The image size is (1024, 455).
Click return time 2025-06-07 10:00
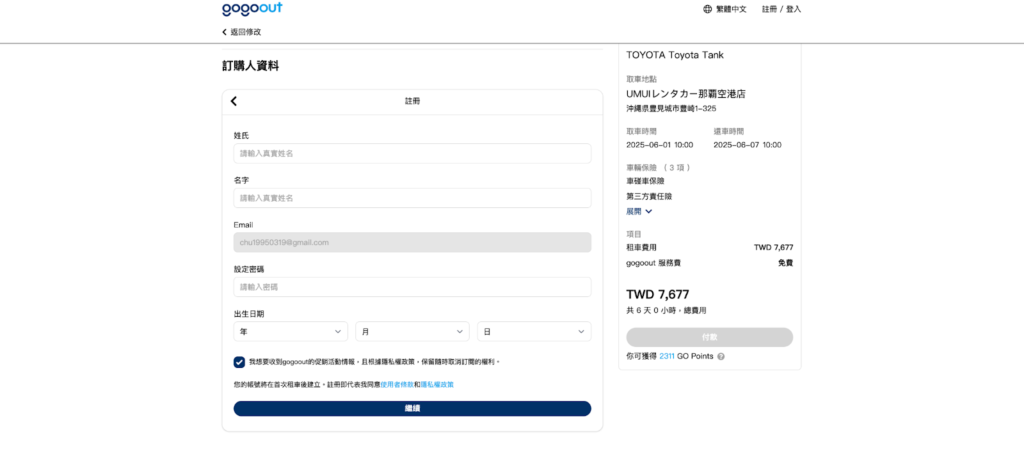pos(747,145)
